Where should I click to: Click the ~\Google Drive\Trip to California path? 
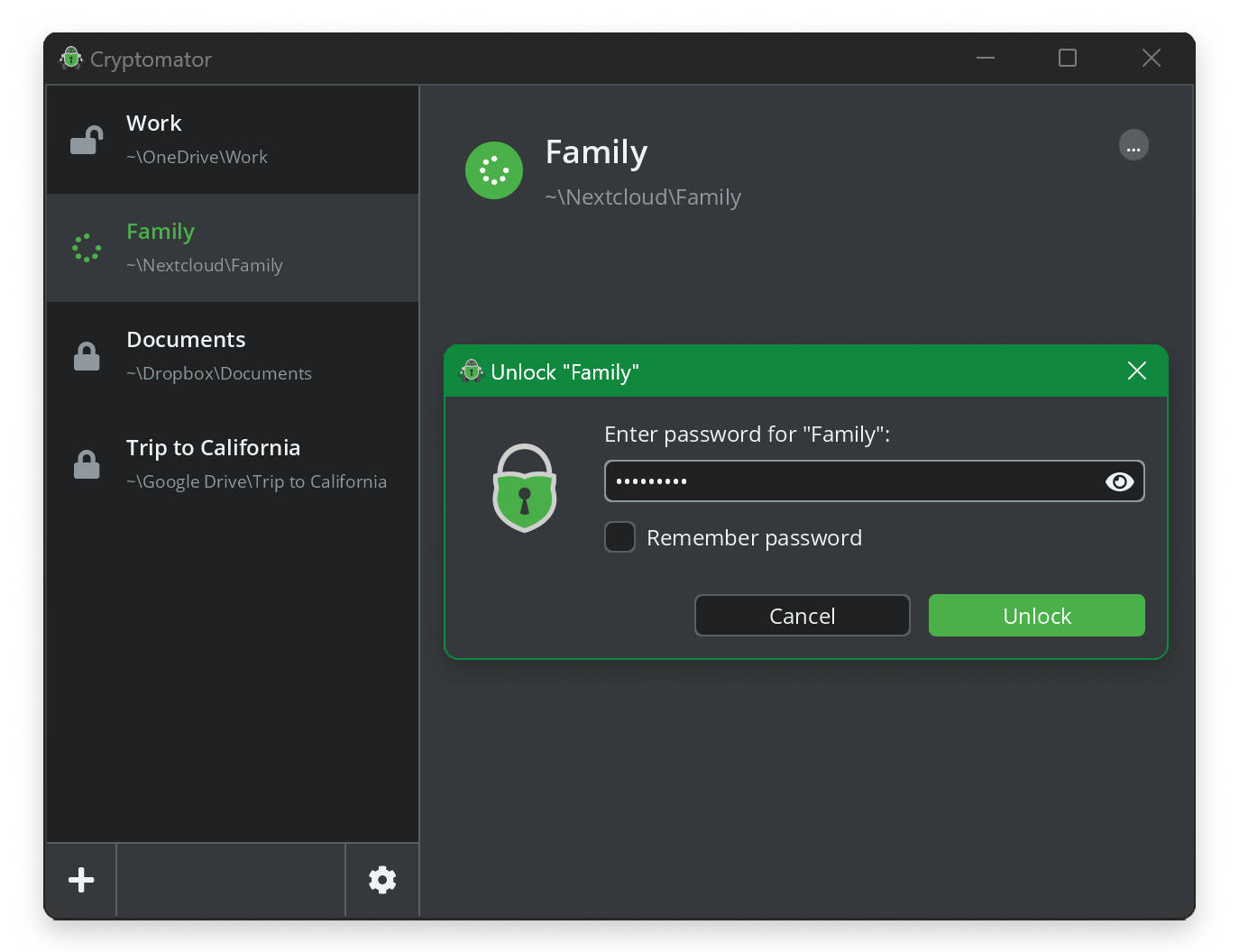click(256, 481)
